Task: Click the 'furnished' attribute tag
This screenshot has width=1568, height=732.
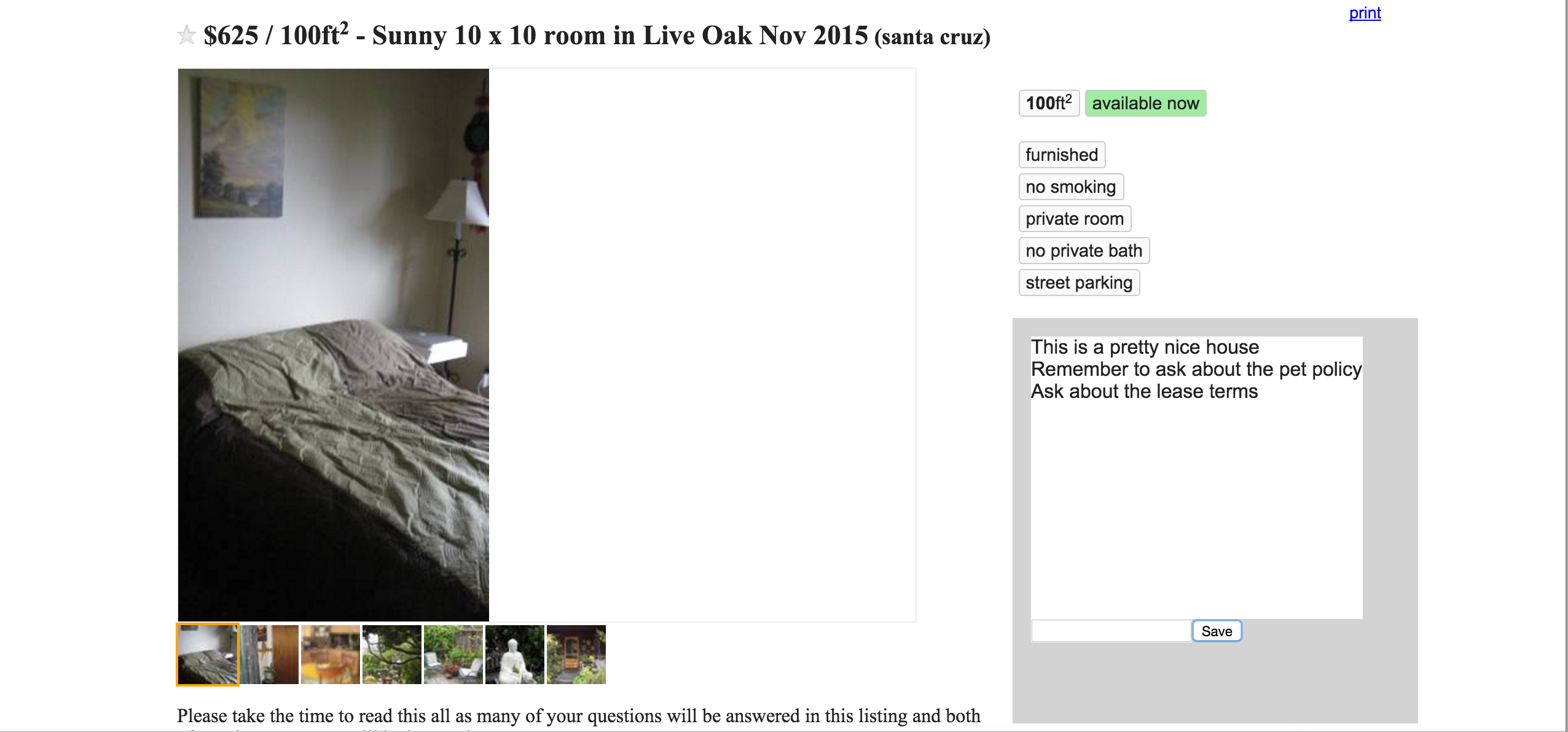Action: 1062,155
